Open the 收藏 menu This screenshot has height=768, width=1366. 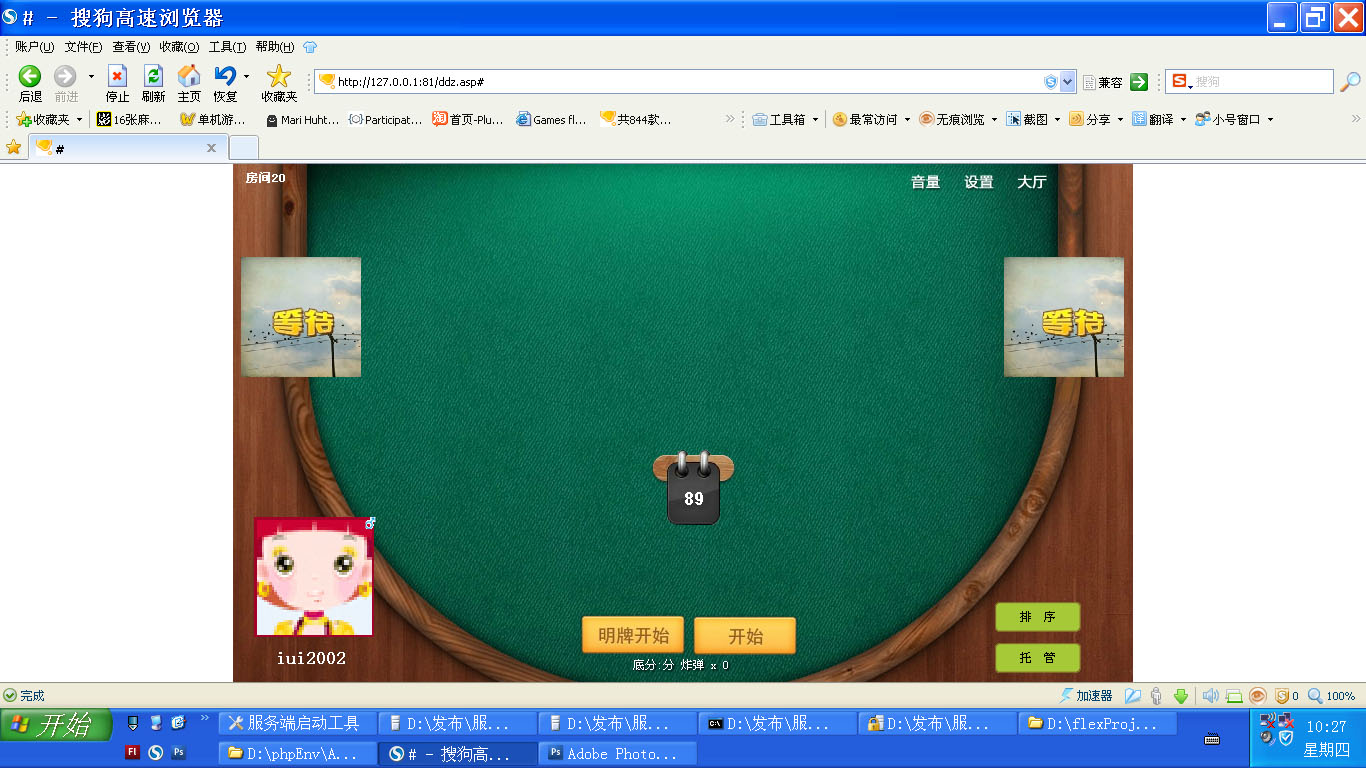click(x=179, y=47)
